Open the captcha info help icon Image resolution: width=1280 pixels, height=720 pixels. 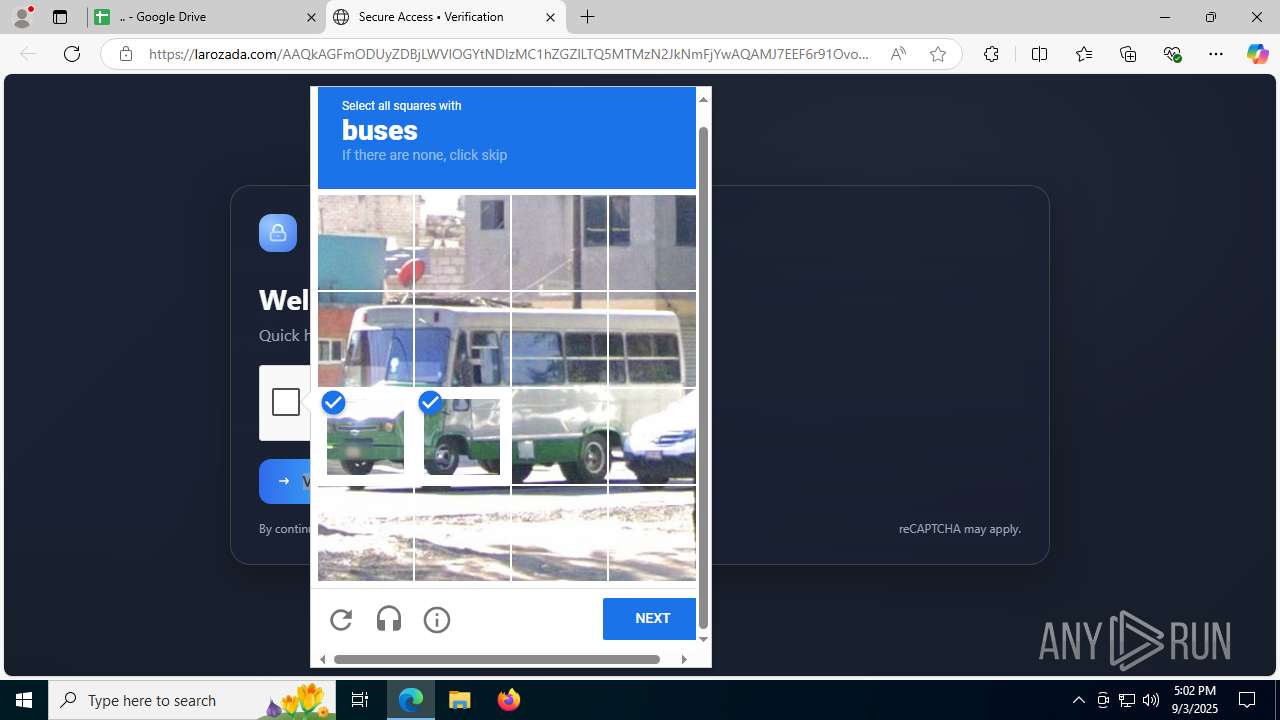tap(437, 620)
